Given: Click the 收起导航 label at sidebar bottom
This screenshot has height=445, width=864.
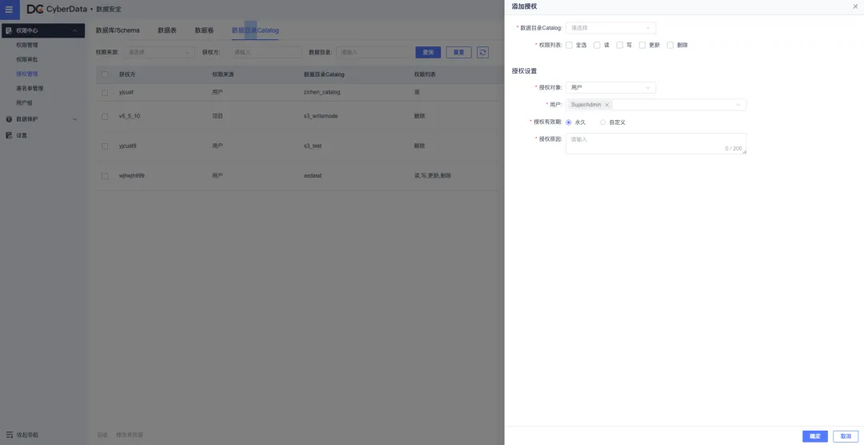Looking at the screenshot, I should (28, 435).
